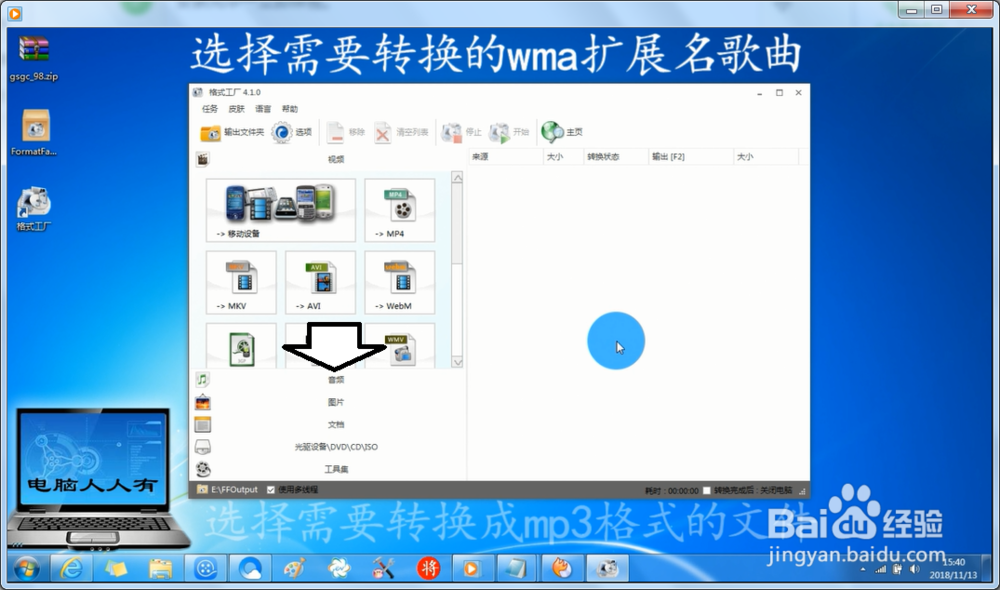
Task: Click the E:\FFOutput path text
Action: [234, 490]
